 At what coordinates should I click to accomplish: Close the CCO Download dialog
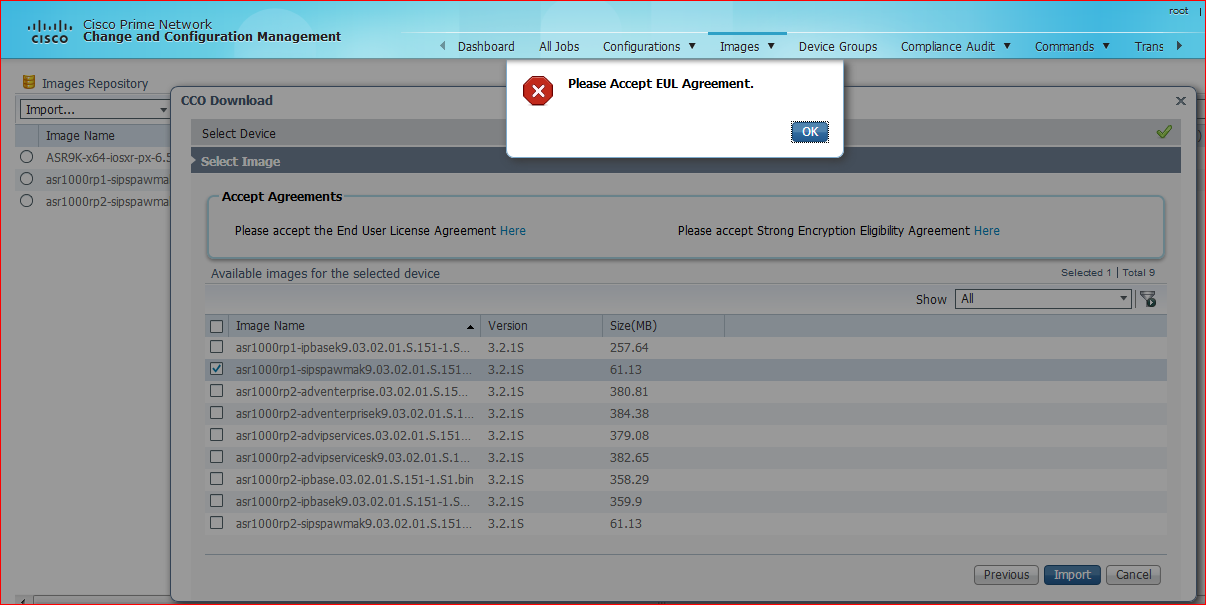(1180, 101)
